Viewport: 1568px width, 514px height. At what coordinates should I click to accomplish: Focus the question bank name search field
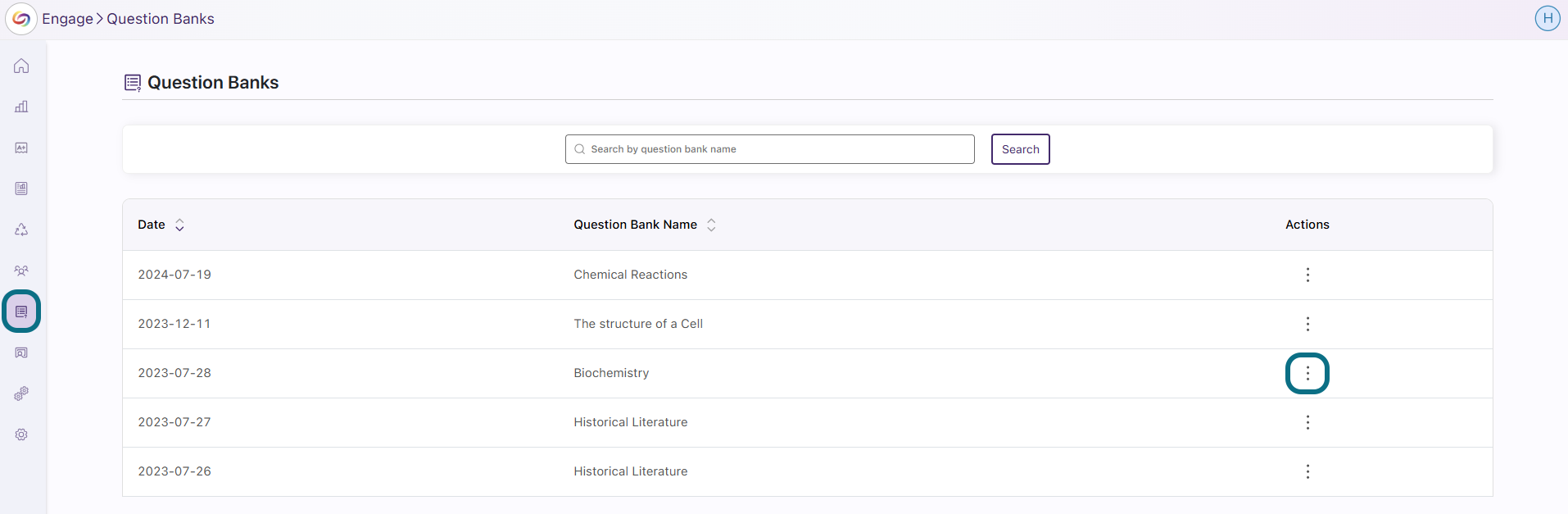(x=770, y=149)
